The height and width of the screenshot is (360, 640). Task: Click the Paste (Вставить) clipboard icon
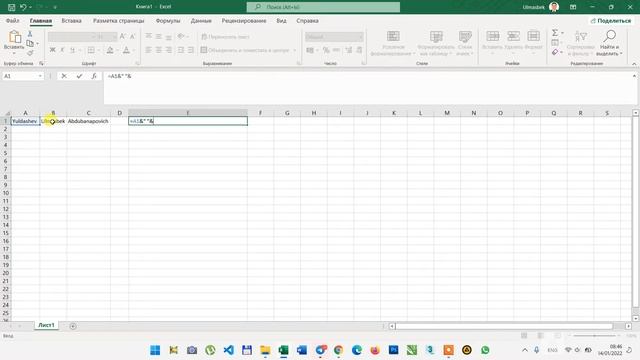(15, 36)
